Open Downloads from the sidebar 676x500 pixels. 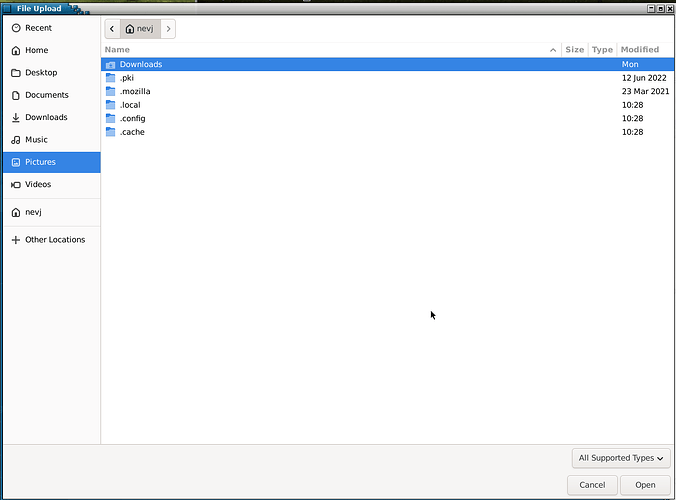52,118
